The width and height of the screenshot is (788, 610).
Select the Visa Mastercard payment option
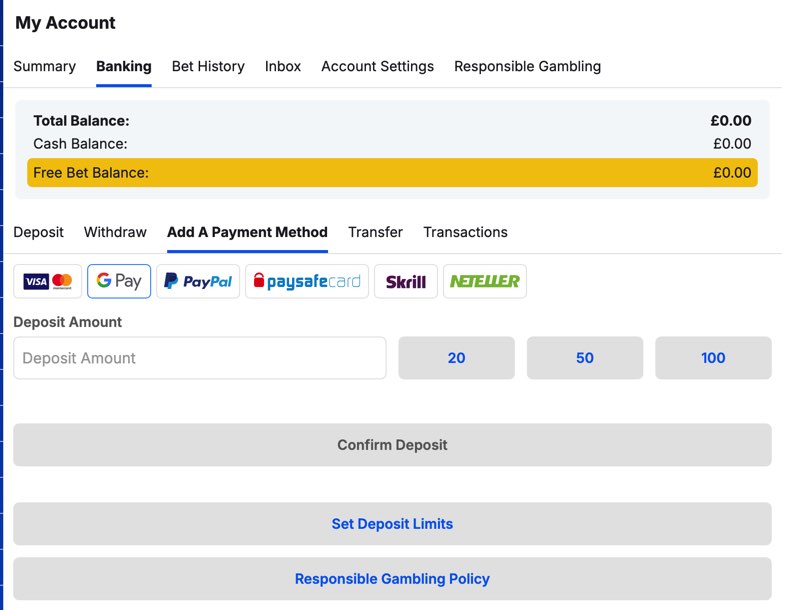[48, 281]
